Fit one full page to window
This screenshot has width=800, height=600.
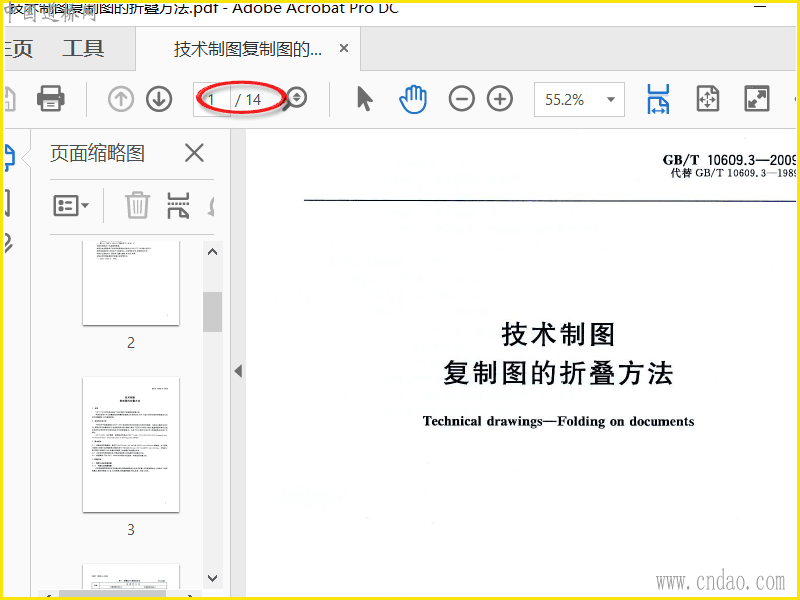708,99
